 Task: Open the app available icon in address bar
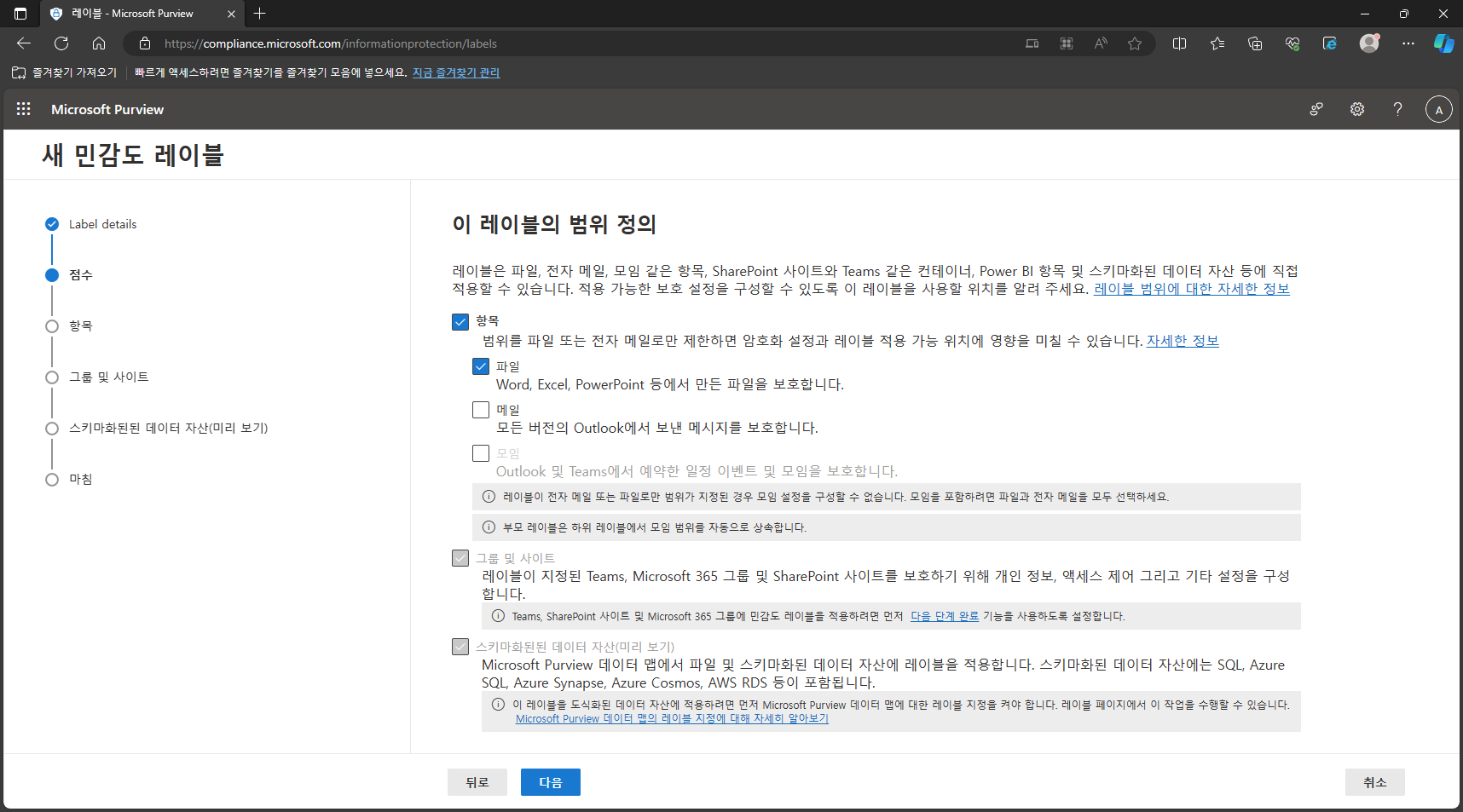pos(1032,43)
